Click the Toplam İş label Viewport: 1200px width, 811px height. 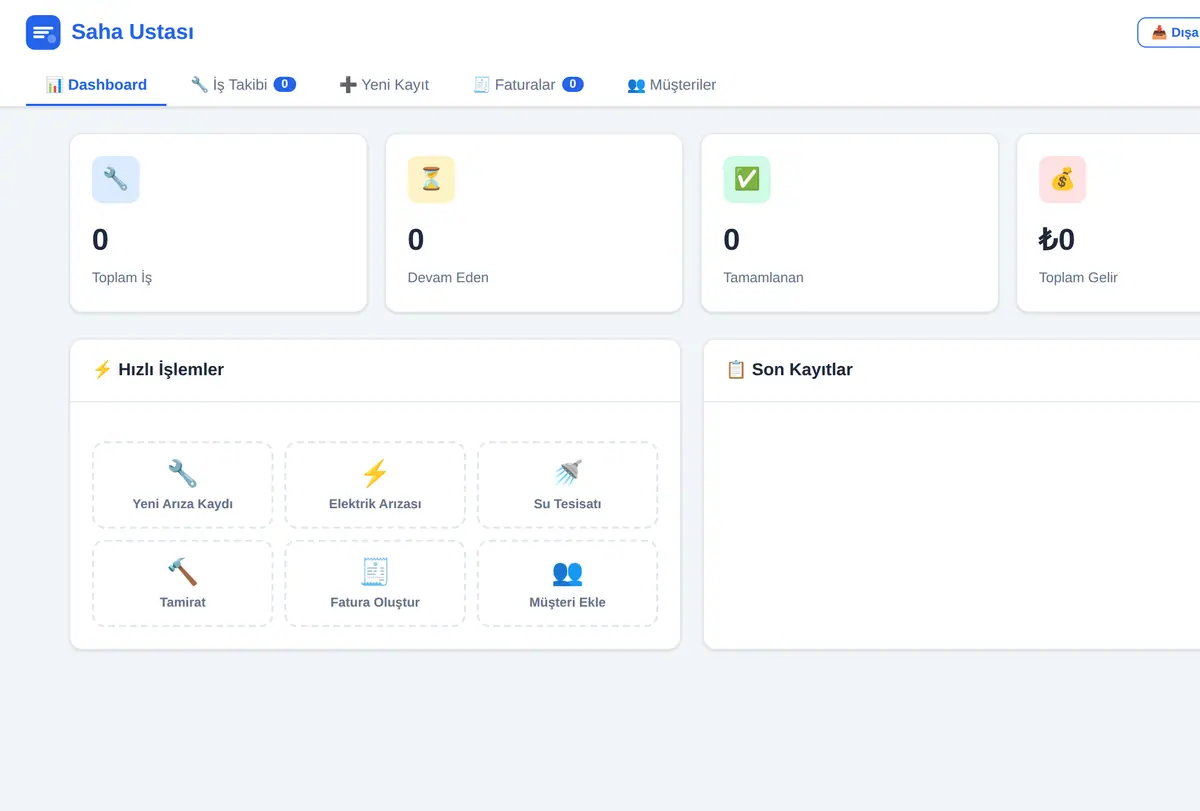pos(122,277)
